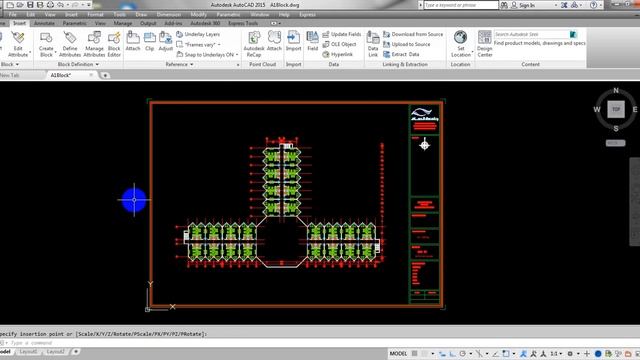Expand the Block Definition panel
This screenshot has height=360, width=640.
78,64
